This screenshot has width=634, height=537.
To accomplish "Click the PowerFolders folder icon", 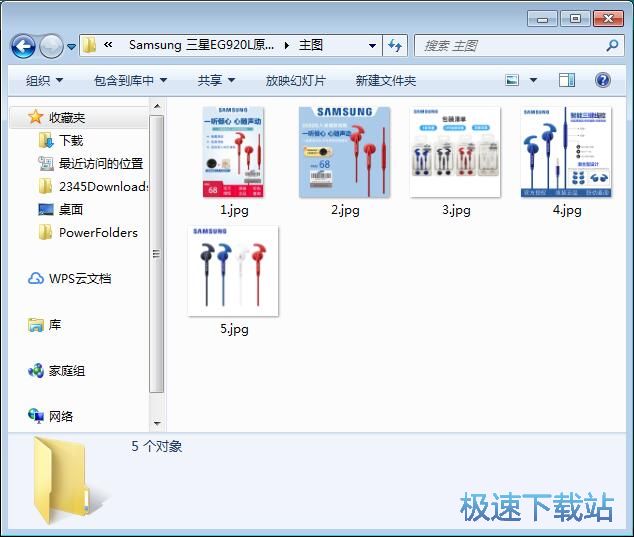I will [45, 232].
